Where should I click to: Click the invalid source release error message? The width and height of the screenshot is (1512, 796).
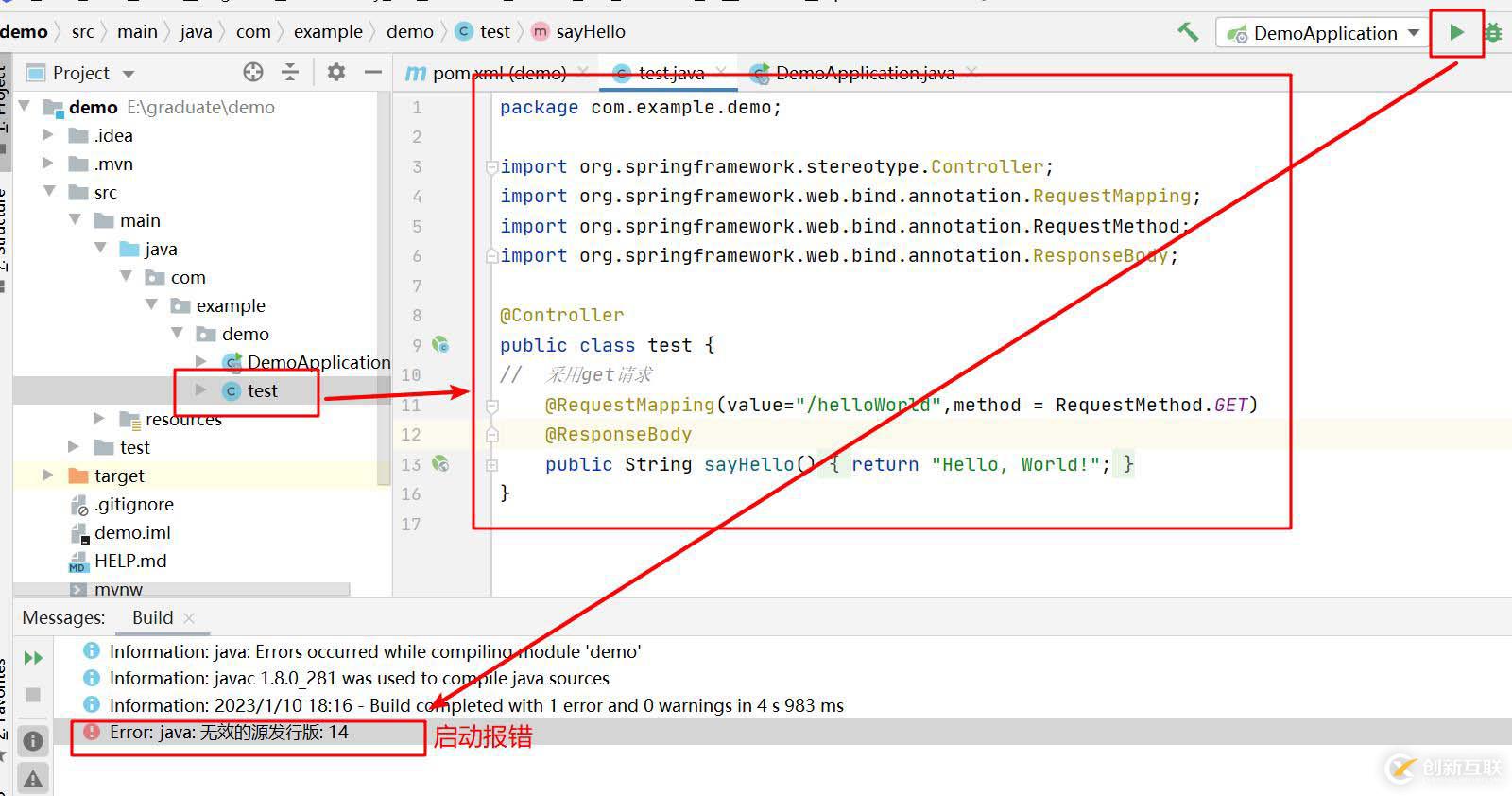pyautogui.click(x=229, y=732)
